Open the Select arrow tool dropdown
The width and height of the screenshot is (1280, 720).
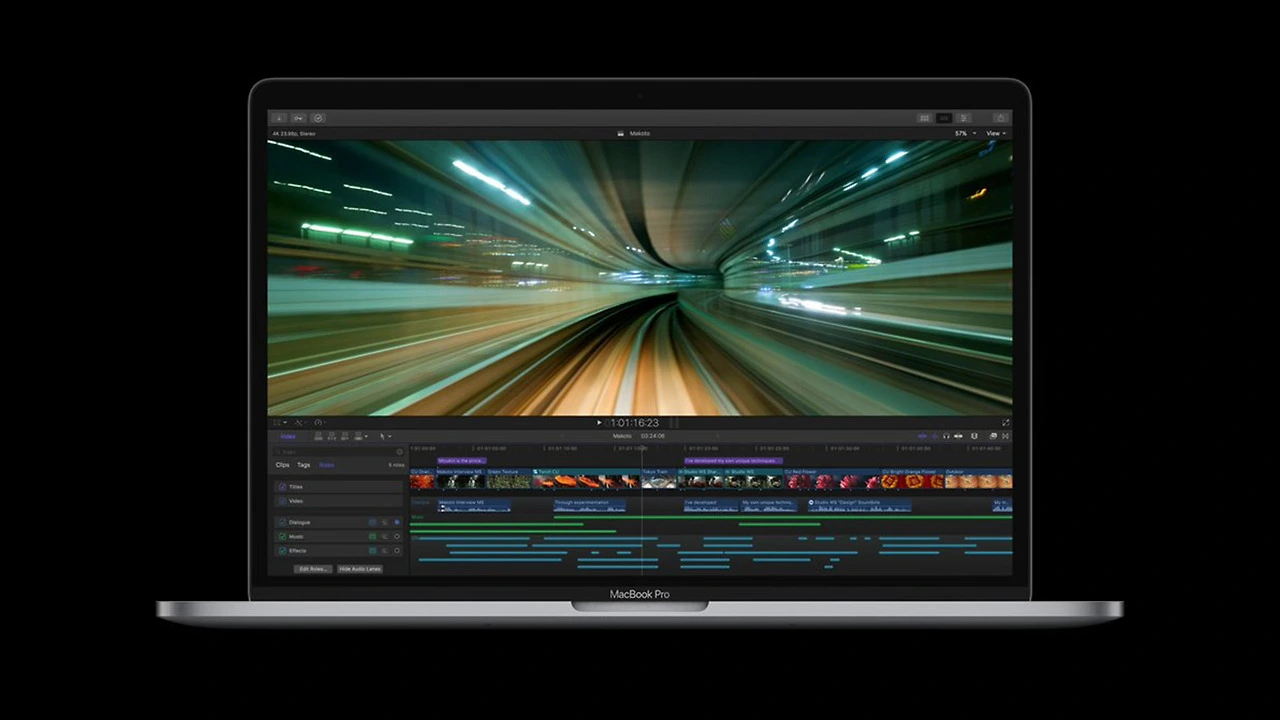tap(385, 436)
